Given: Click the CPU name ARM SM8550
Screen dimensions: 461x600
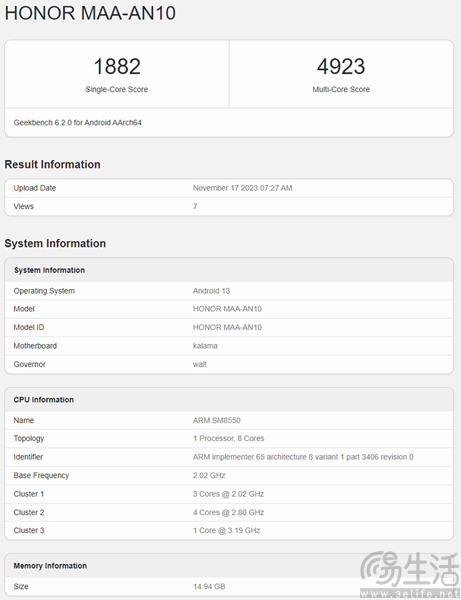Looking at the screenshot, I should pyautogui.click(x=217, y=420).
